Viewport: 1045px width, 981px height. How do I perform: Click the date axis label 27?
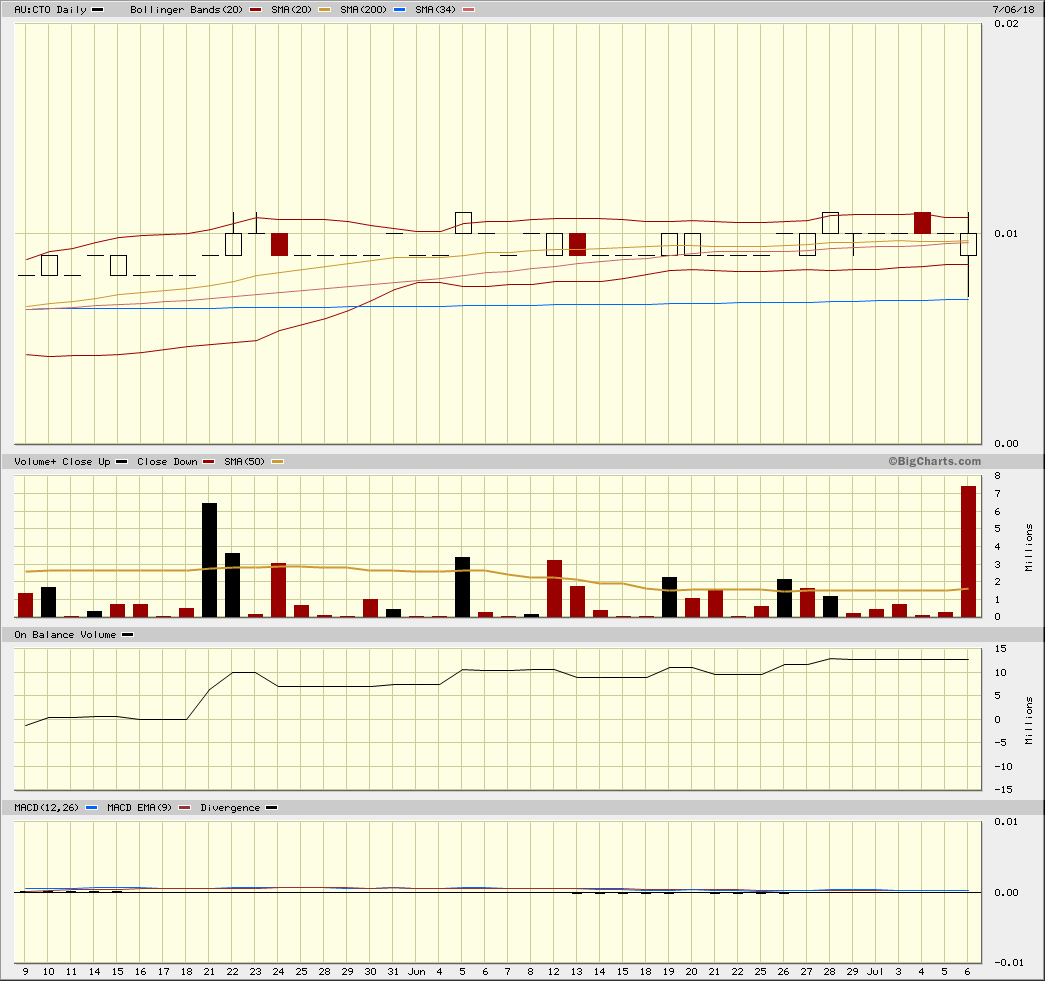pyautogui.click(x=806, y=972)
